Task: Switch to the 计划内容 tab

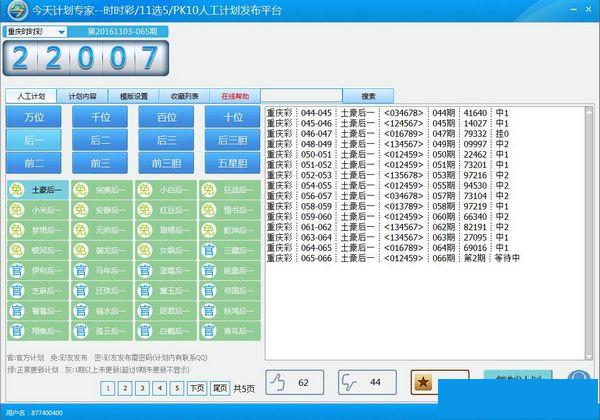Action: click(83, 96)
